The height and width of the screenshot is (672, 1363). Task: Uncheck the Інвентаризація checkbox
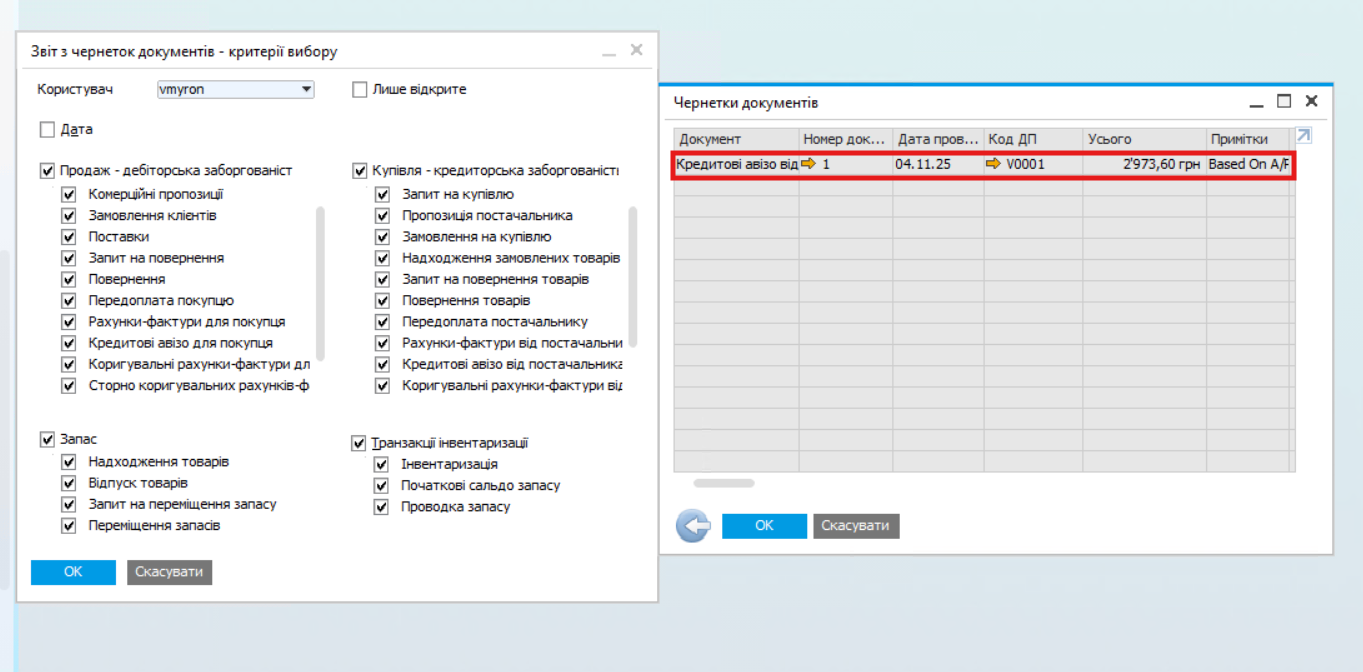[382, 464]
